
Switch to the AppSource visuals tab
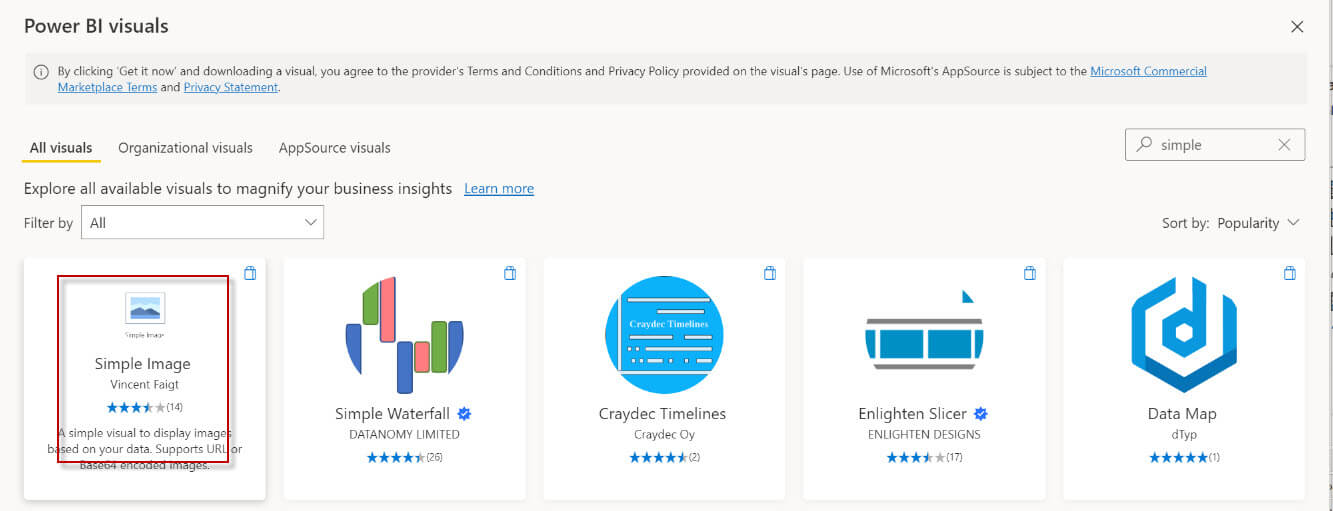[x=334, y=148]
